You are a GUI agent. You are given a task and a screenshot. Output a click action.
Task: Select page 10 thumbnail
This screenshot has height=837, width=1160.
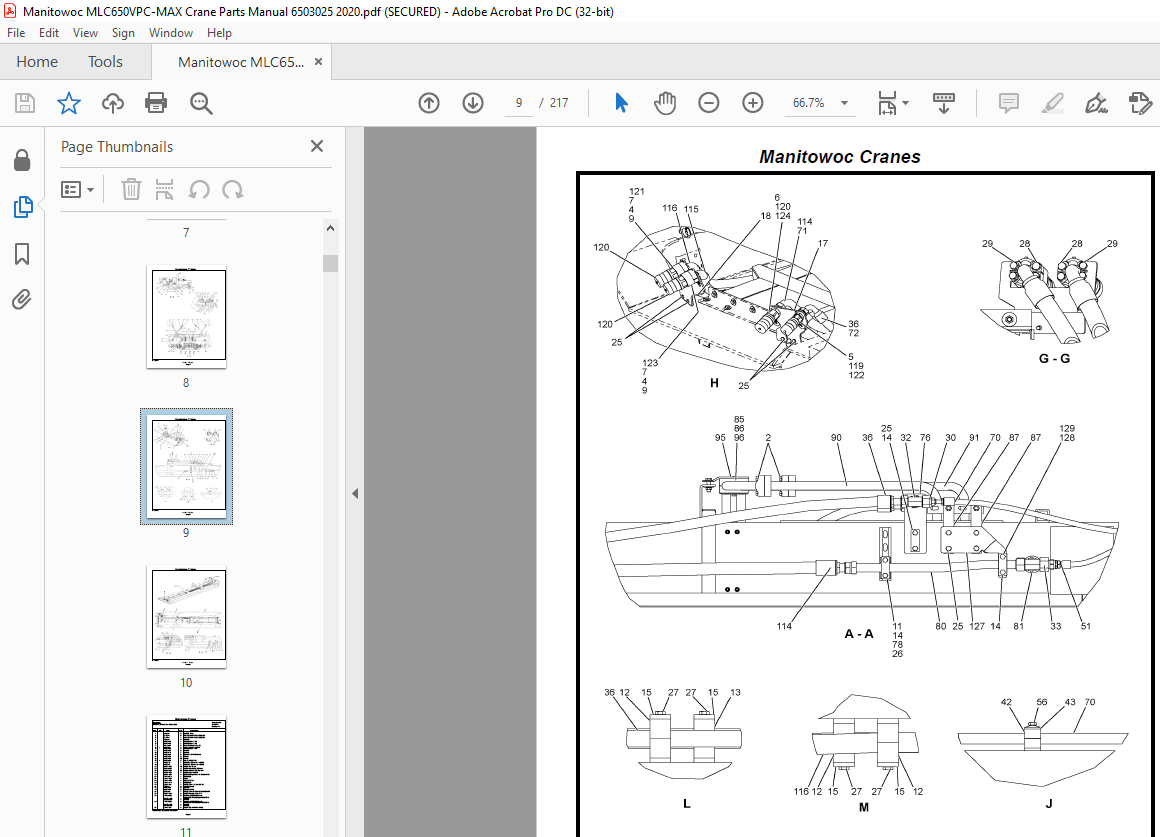click(x=186, y=617)
